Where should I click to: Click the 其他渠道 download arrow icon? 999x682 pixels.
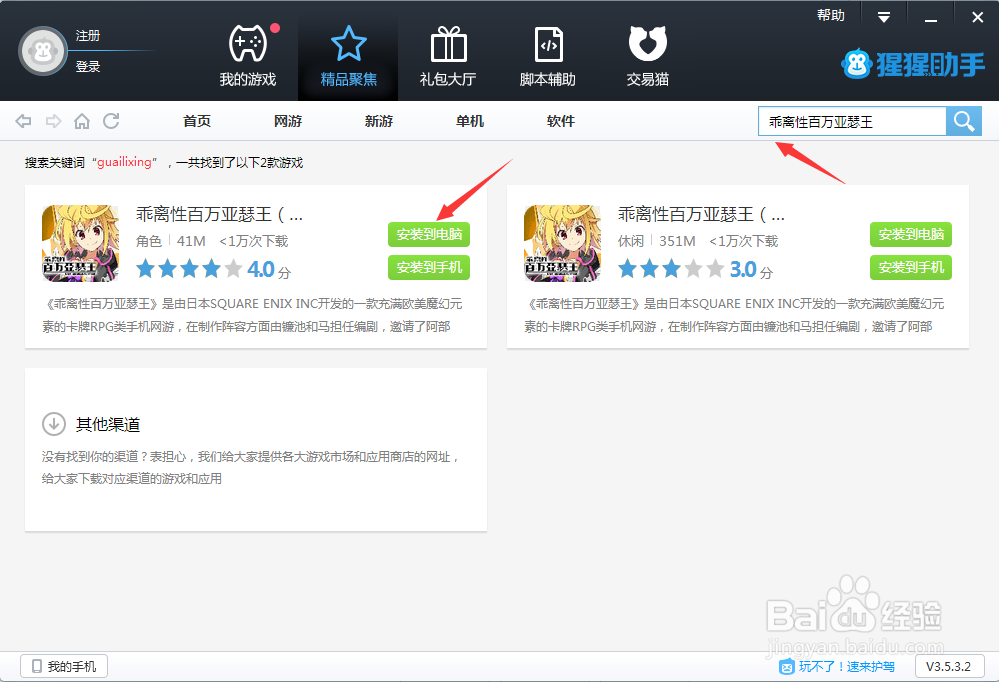[x=54, y=424]
